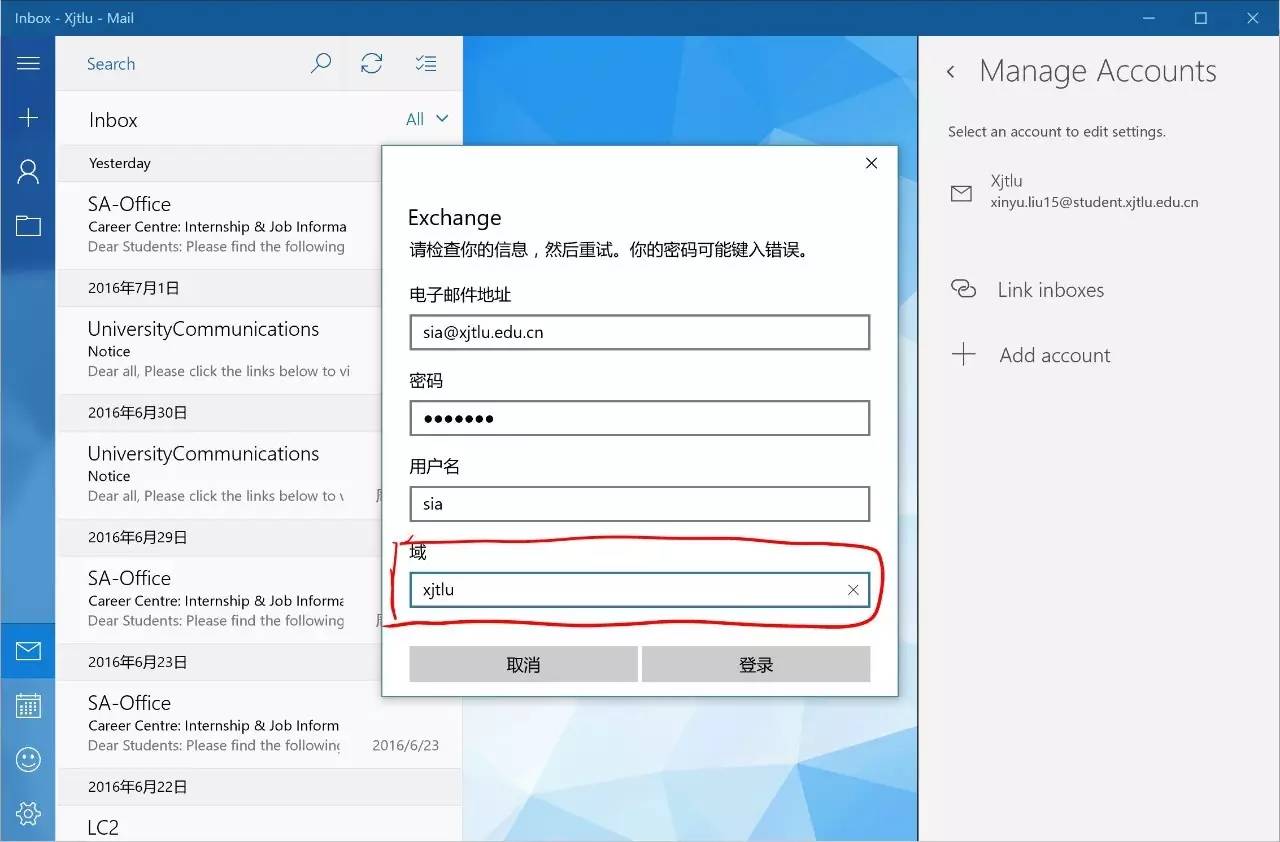1280x842 pixels.
Task: Sync the mailbox with refresh icon
Action: (372, 64)
